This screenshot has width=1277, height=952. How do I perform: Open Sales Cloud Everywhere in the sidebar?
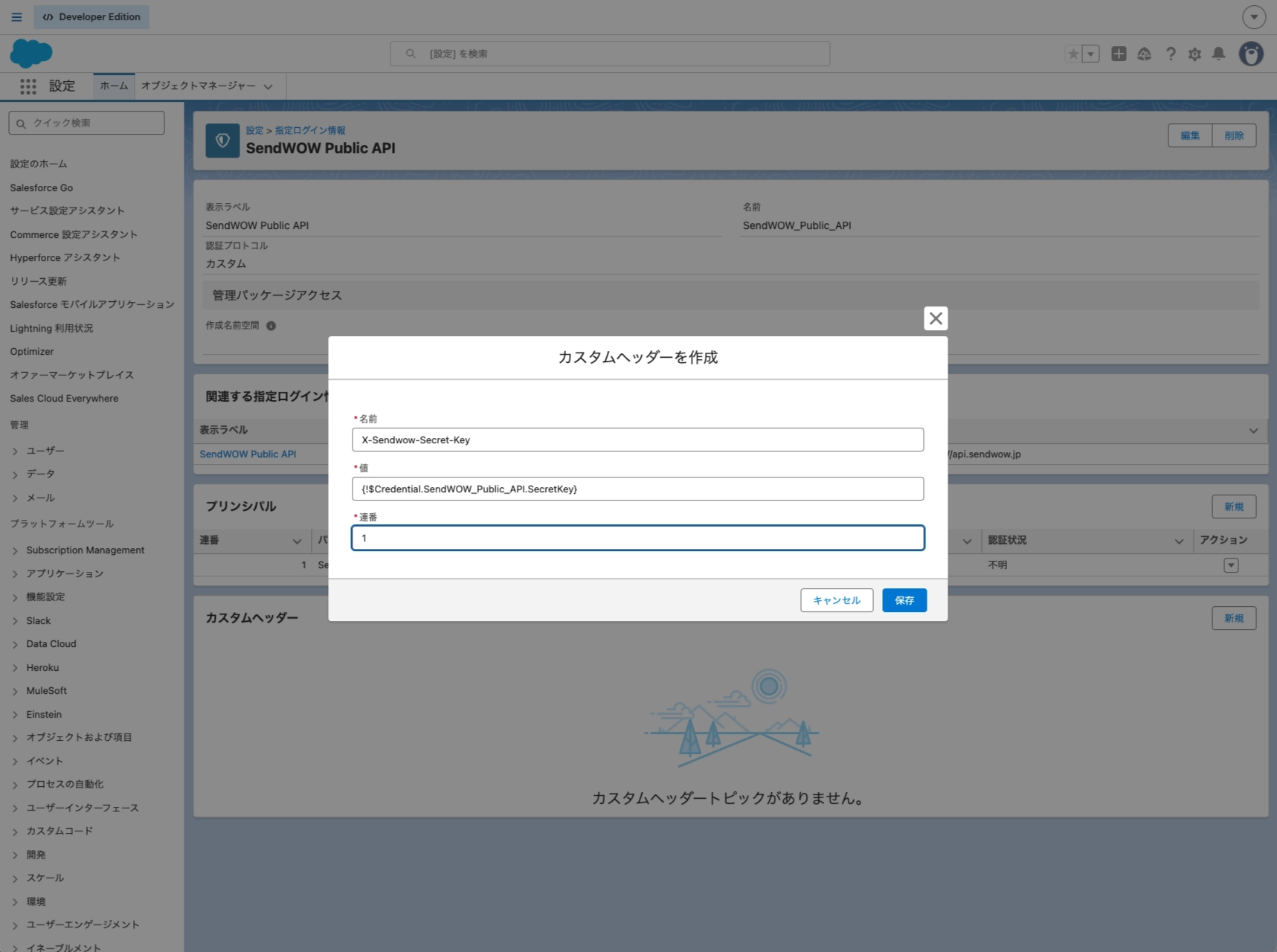click(x=64, y=398)
